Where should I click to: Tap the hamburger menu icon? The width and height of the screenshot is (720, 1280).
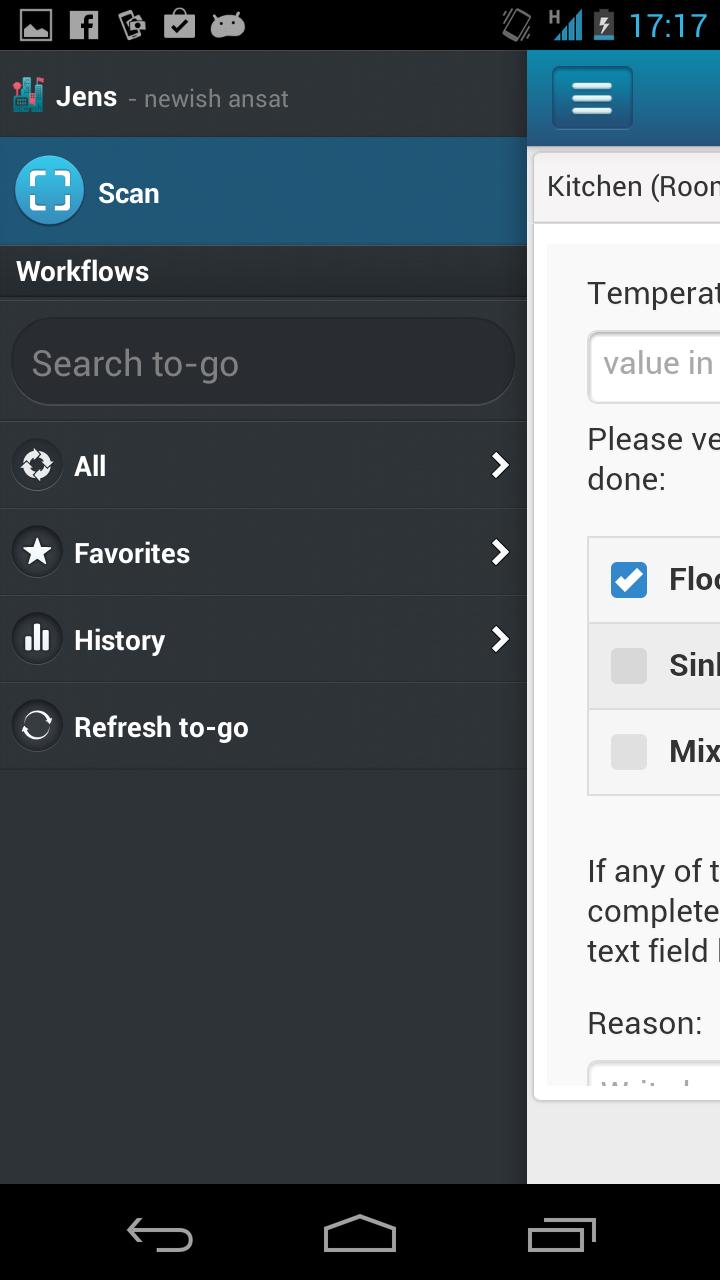[x=591, y=97]
